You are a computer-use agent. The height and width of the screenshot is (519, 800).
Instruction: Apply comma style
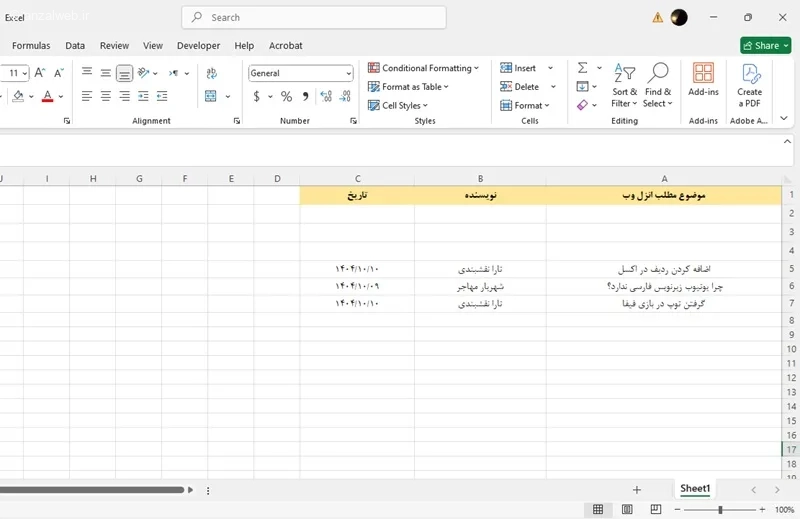[x=305, y=96]
